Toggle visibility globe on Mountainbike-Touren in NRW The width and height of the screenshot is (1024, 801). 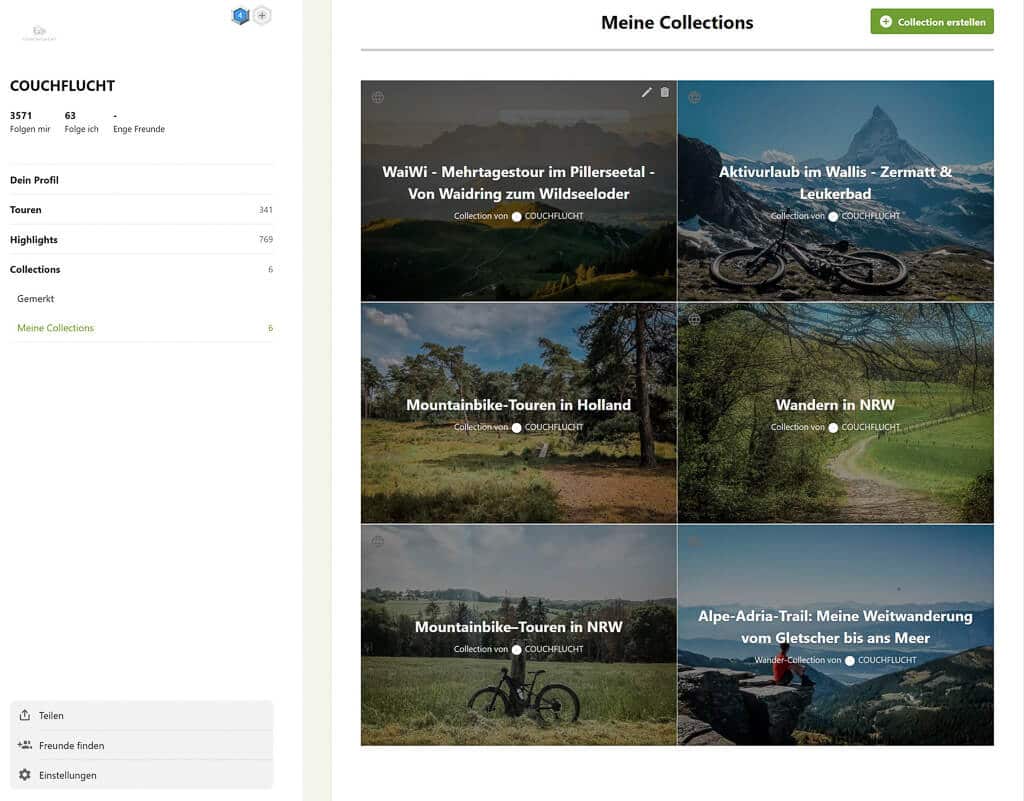378,541
